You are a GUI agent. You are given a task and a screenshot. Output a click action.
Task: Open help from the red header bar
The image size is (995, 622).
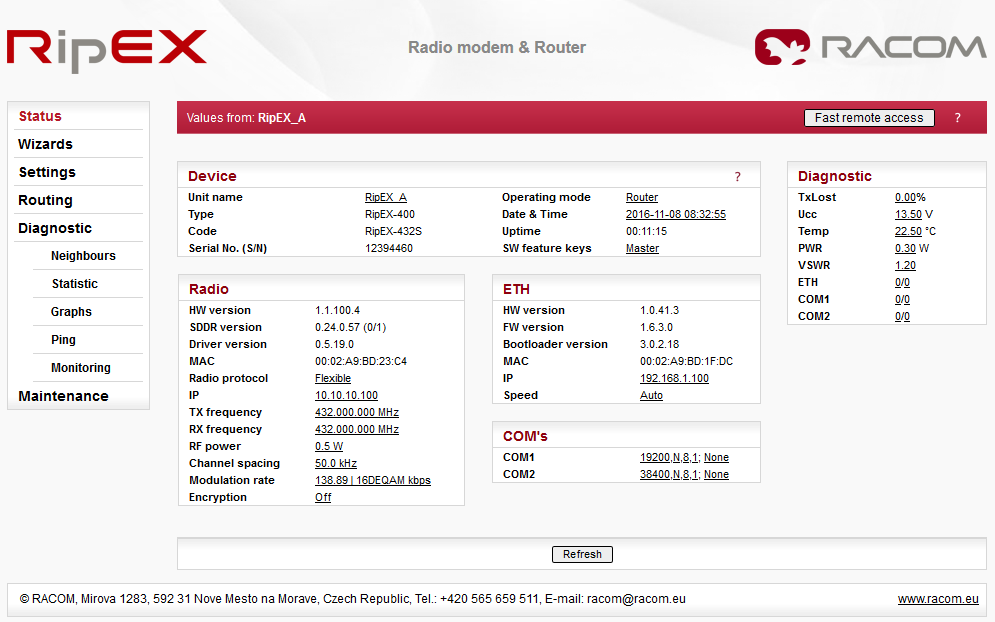click(958, 118)
